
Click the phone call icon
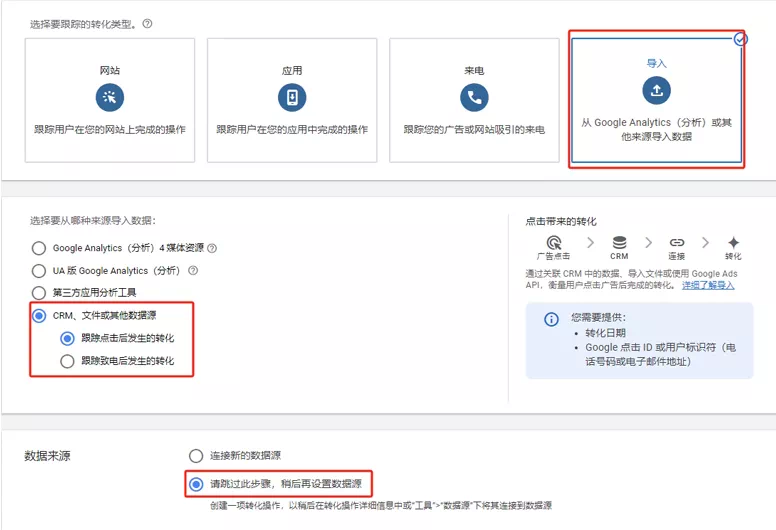pyautogui.click(x=474, y=97)
